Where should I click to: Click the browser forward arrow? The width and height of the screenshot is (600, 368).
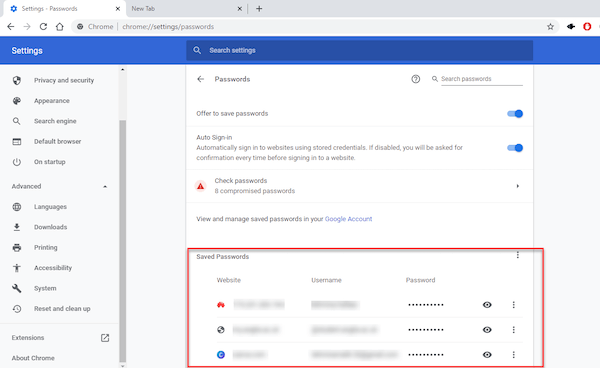[27, 27]
